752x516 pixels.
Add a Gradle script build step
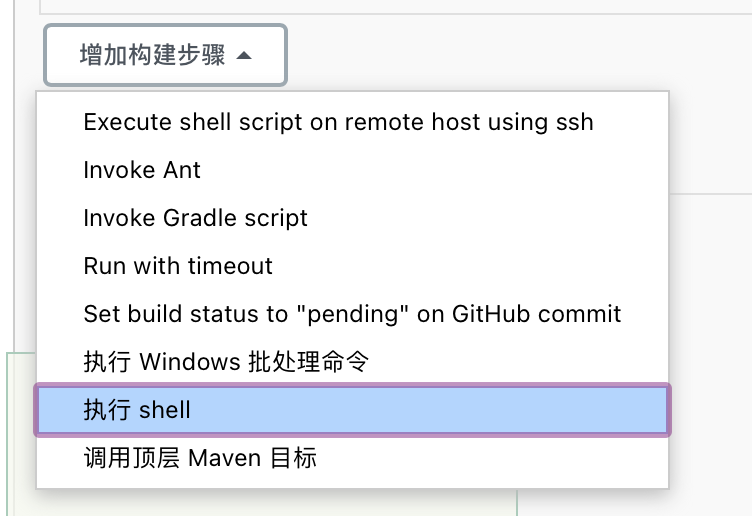(352, 218)
